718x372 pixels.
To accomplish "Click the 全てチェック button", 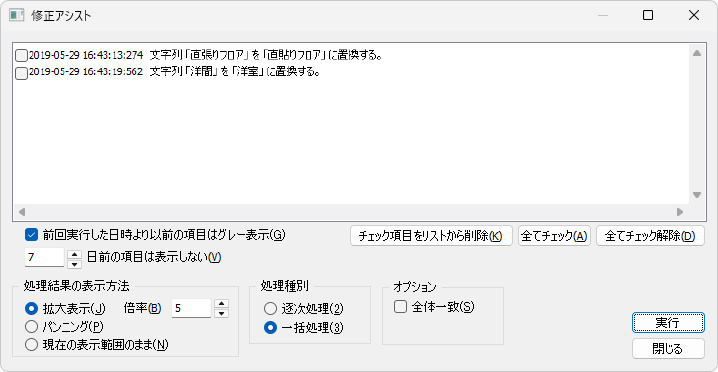I will (x=554, y=236).
